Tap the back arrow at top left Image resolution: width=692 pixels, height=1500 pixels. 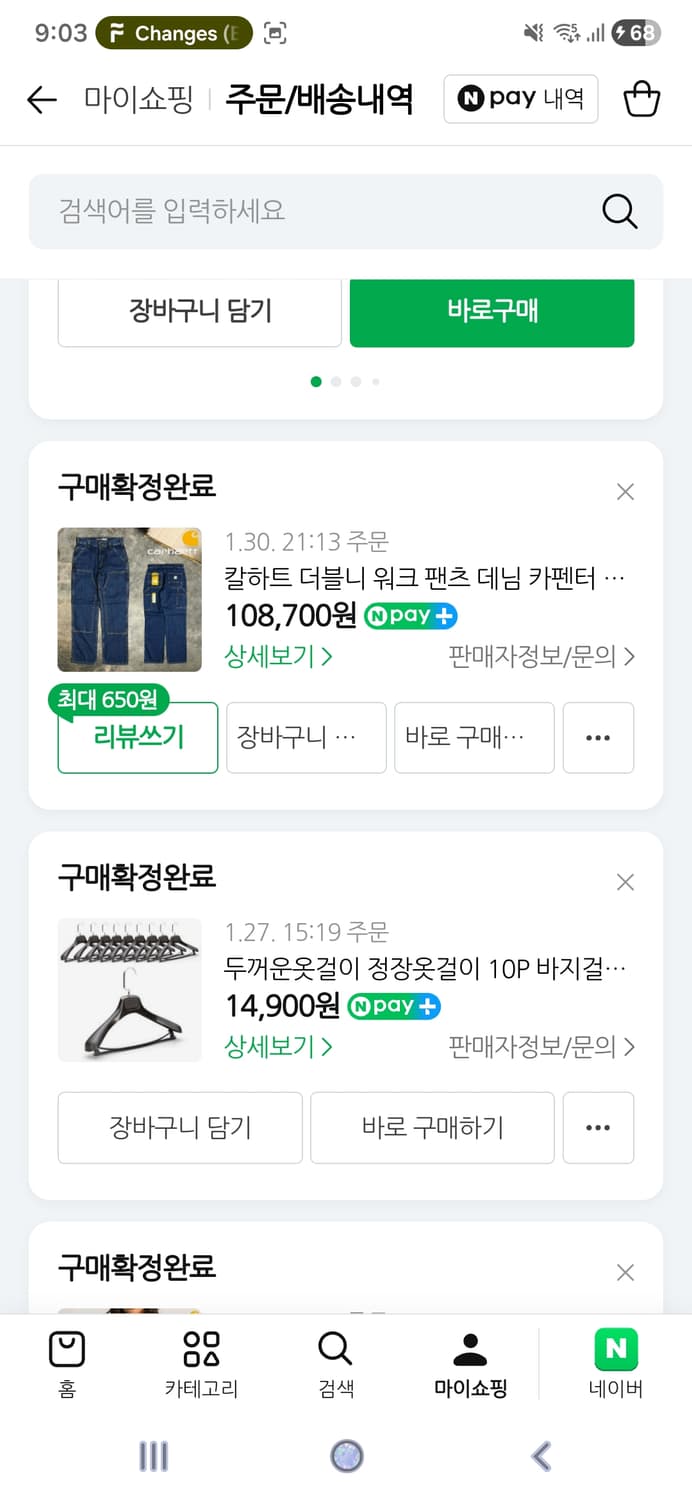(x=40, y=99)
